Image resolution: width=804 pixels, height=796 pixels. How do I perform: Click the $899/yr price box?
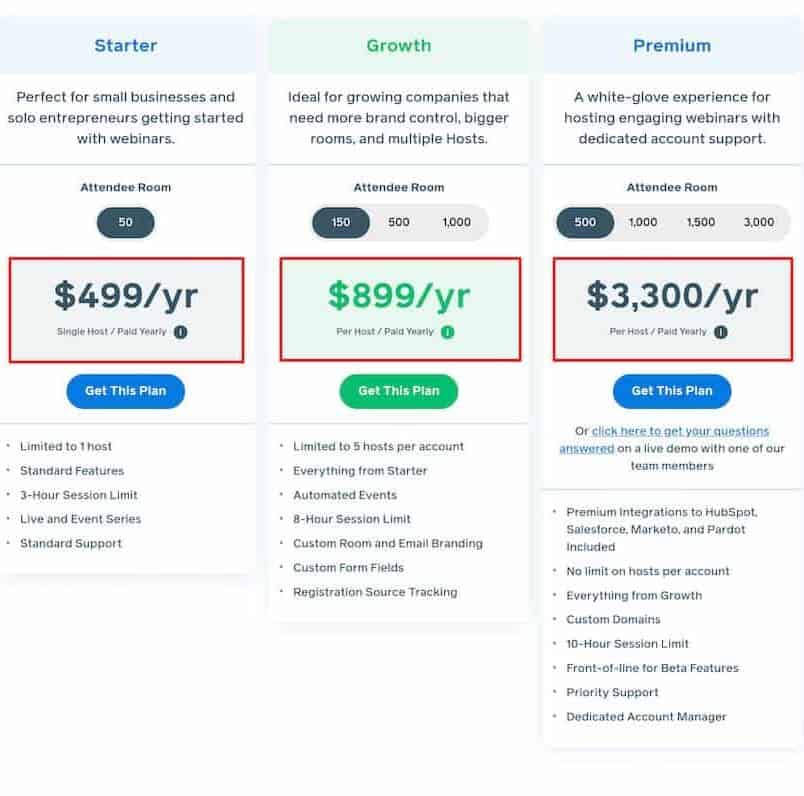pyautogui.click(x=400, y=310)
